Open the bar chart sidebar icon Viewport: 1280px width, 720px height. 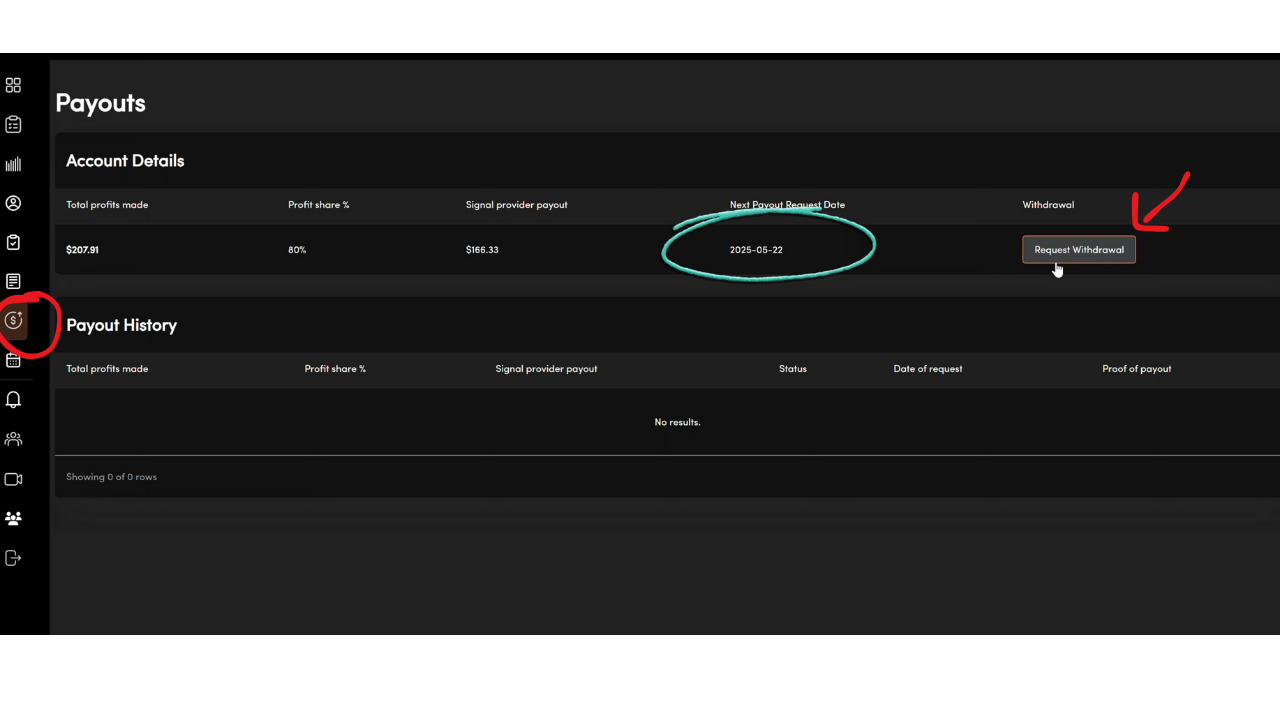13,164
